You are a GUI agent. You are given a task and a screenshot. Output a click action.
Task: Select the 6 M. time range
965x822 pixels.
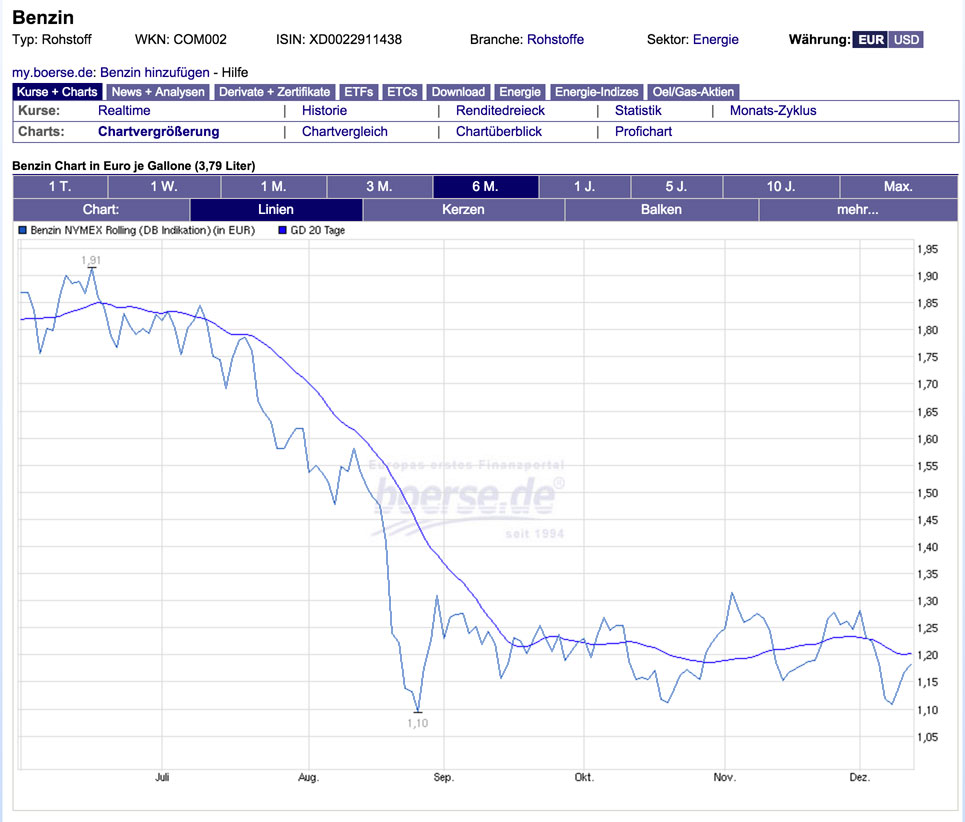pyautogui.click(x=486, y=186)
